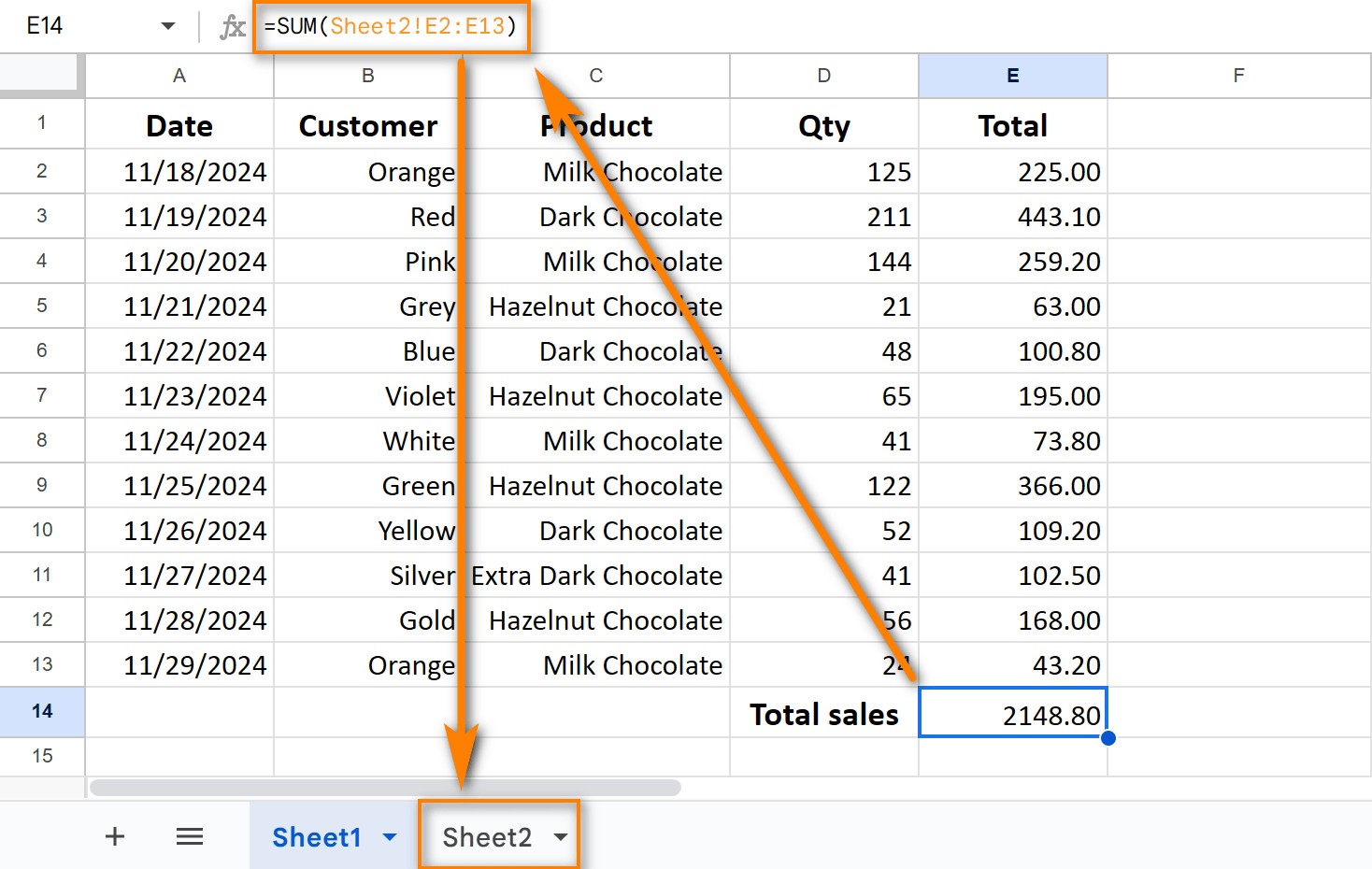Select column E header

point(1013,76)
